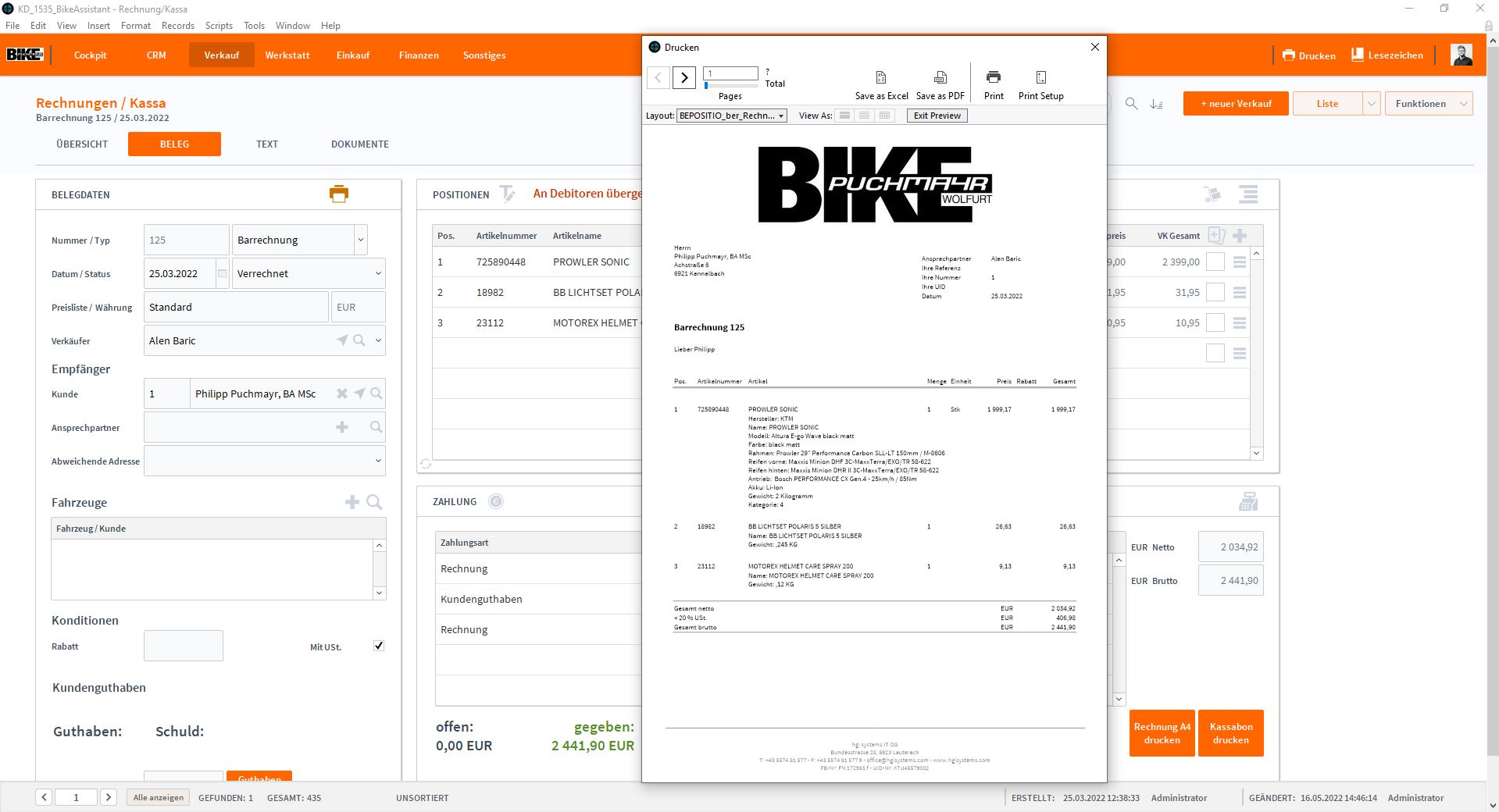1499x812 pixels.
Task: Open the DOKUMENTE tab
Action: pyautogui.click(x=360, y=144)
